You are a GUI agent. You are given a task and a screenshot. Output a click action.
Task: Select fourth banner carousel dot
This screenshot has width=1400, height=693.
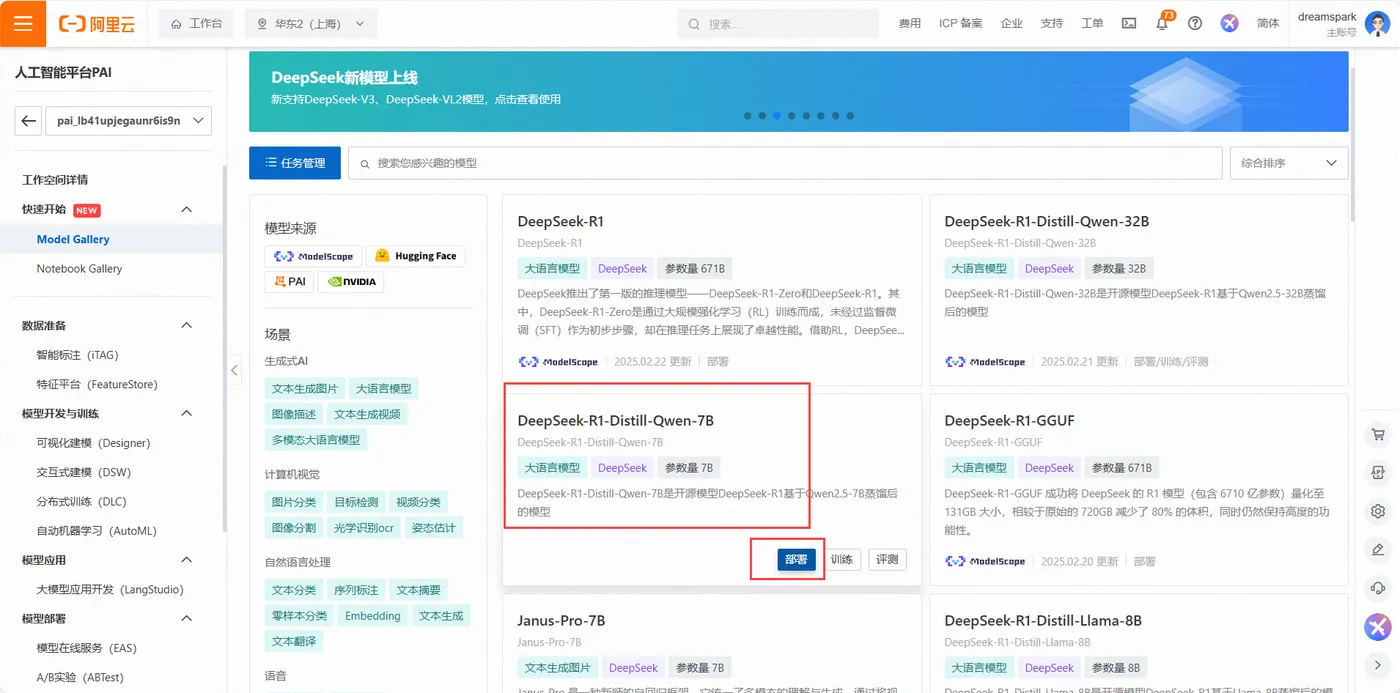(x=791, y=116)
